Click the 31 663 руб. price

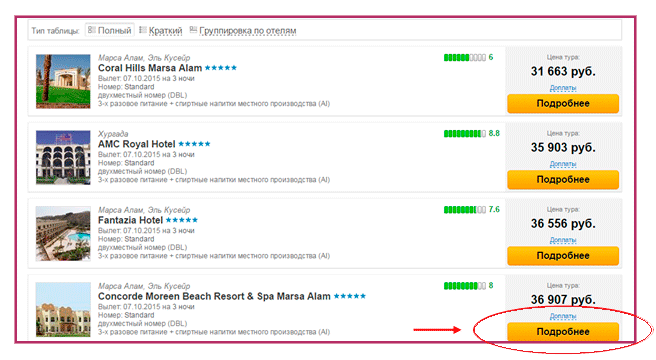pyautogui.click(x=563, y=72)
